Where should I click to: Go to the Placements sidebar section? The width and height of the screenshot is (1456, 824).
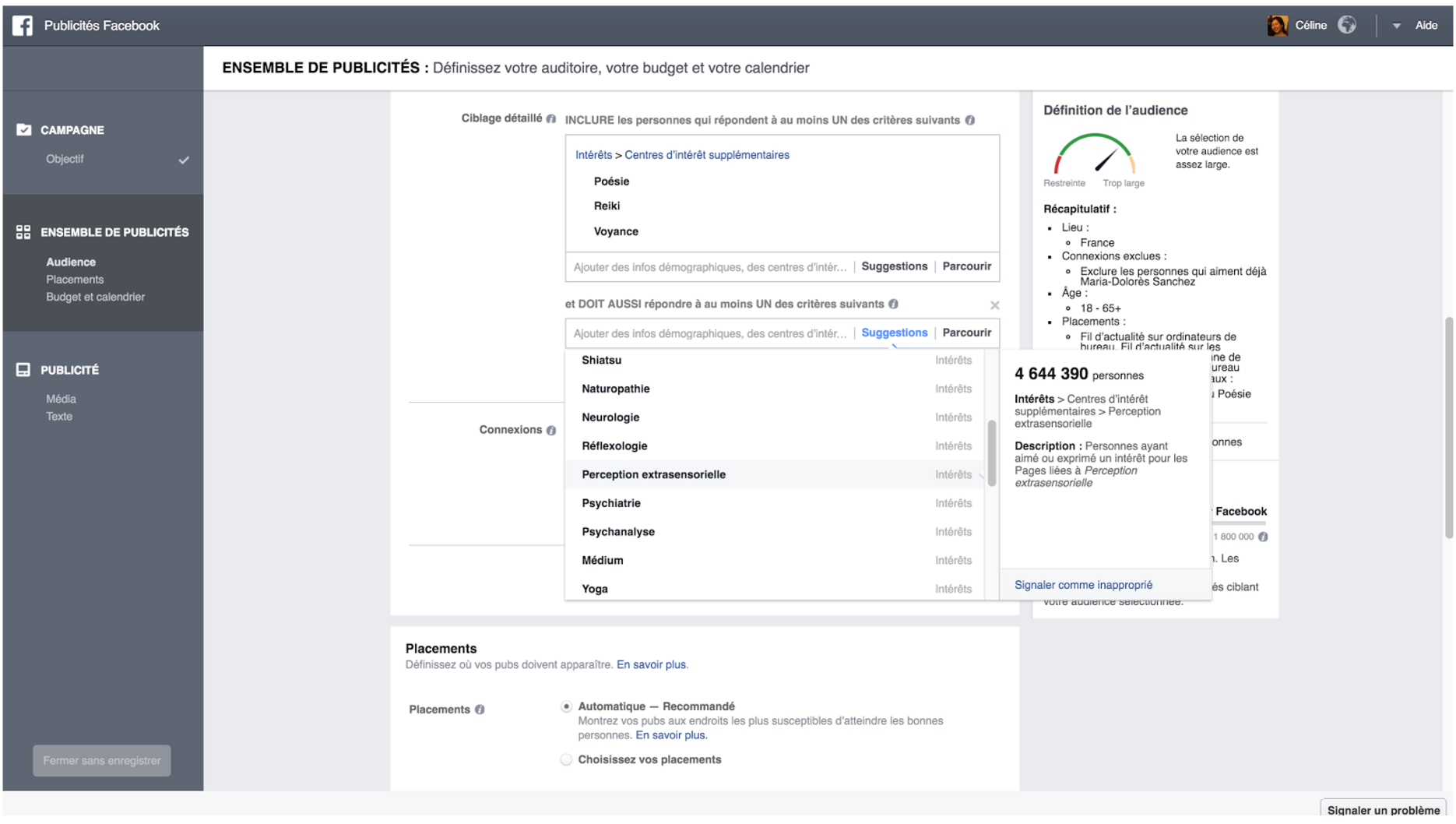pos(75,280)
